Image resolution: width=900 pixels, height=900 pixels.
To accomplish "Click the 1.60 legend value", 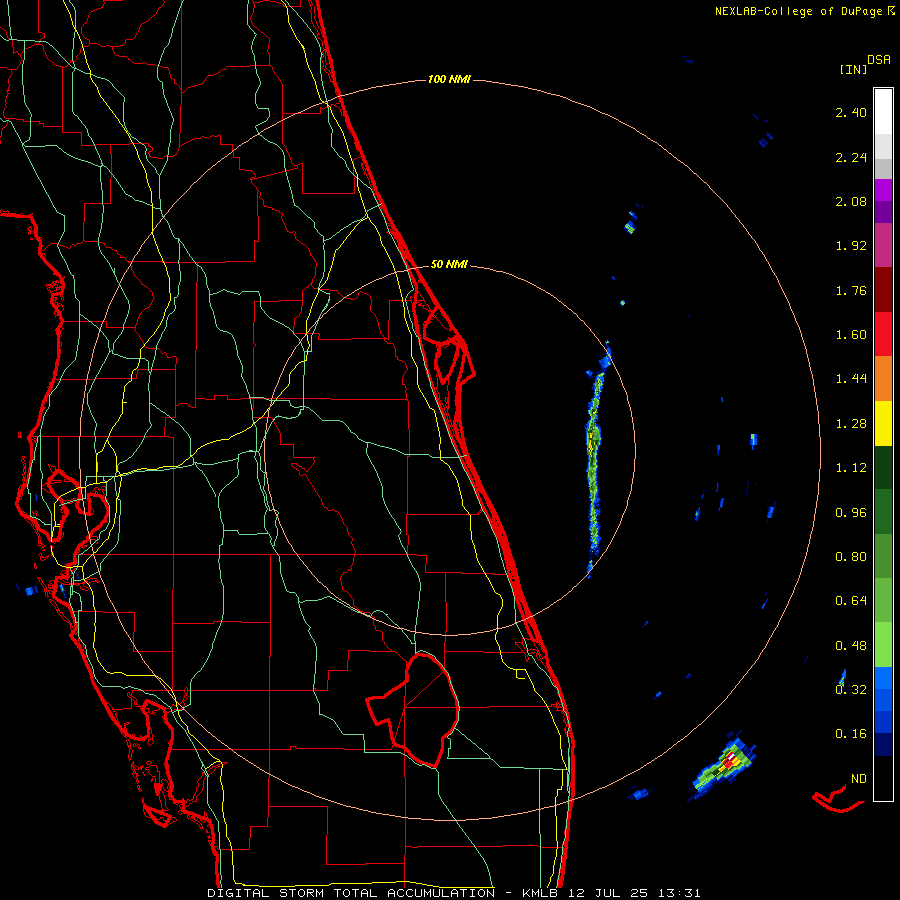I will point(851,335).
